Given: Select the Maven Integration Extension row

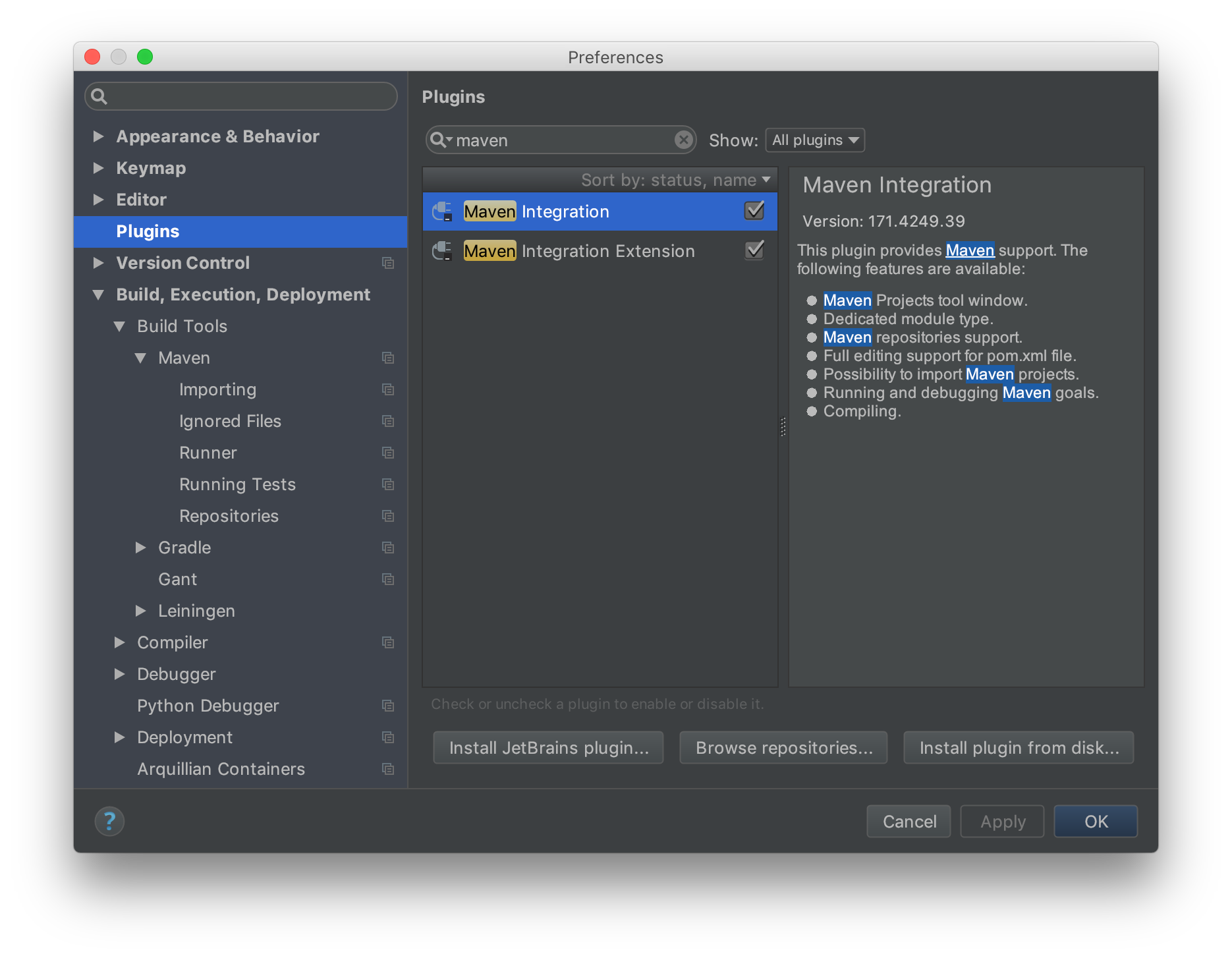Looking at the screenshot, I should (x=600, y=251).
